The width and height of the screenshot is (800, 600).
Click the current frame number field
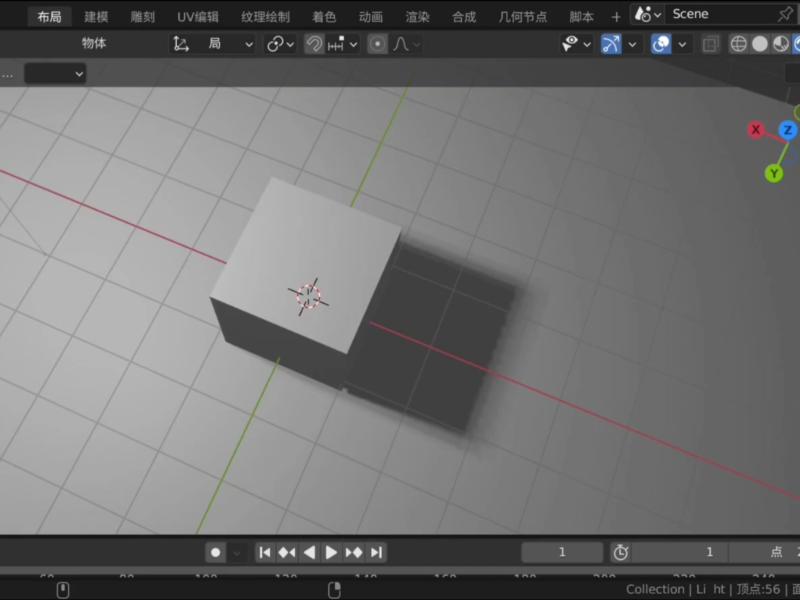coord(562,552)
